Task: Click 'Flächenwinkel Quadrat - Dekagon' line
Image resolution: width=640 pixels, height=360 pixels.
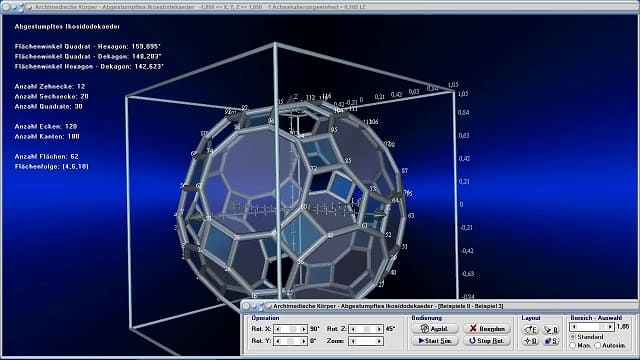Action: pyautogui.click(x=88, y=56)
